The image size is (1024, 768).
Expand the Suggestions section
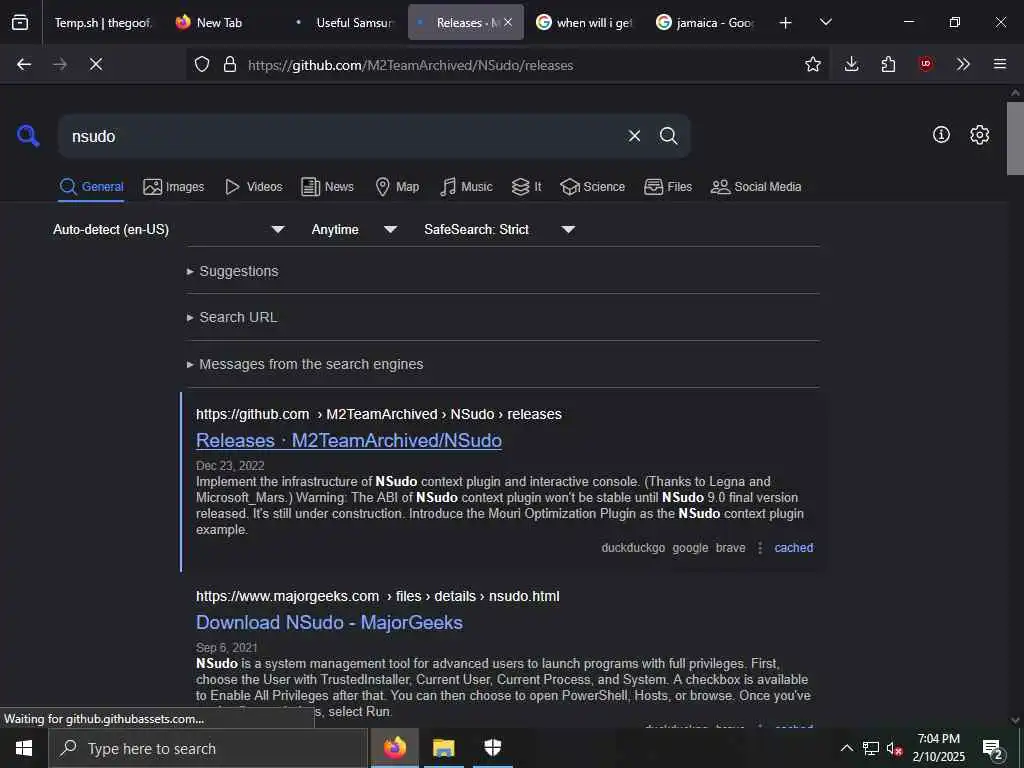(232, 271)
